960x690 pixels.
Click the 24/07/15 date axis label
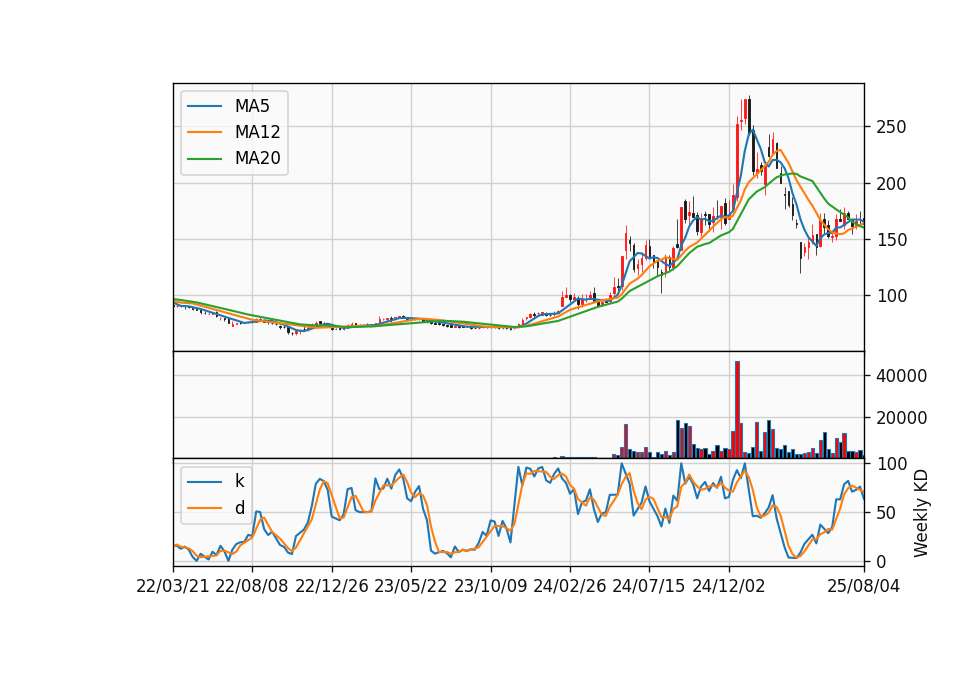648,586
